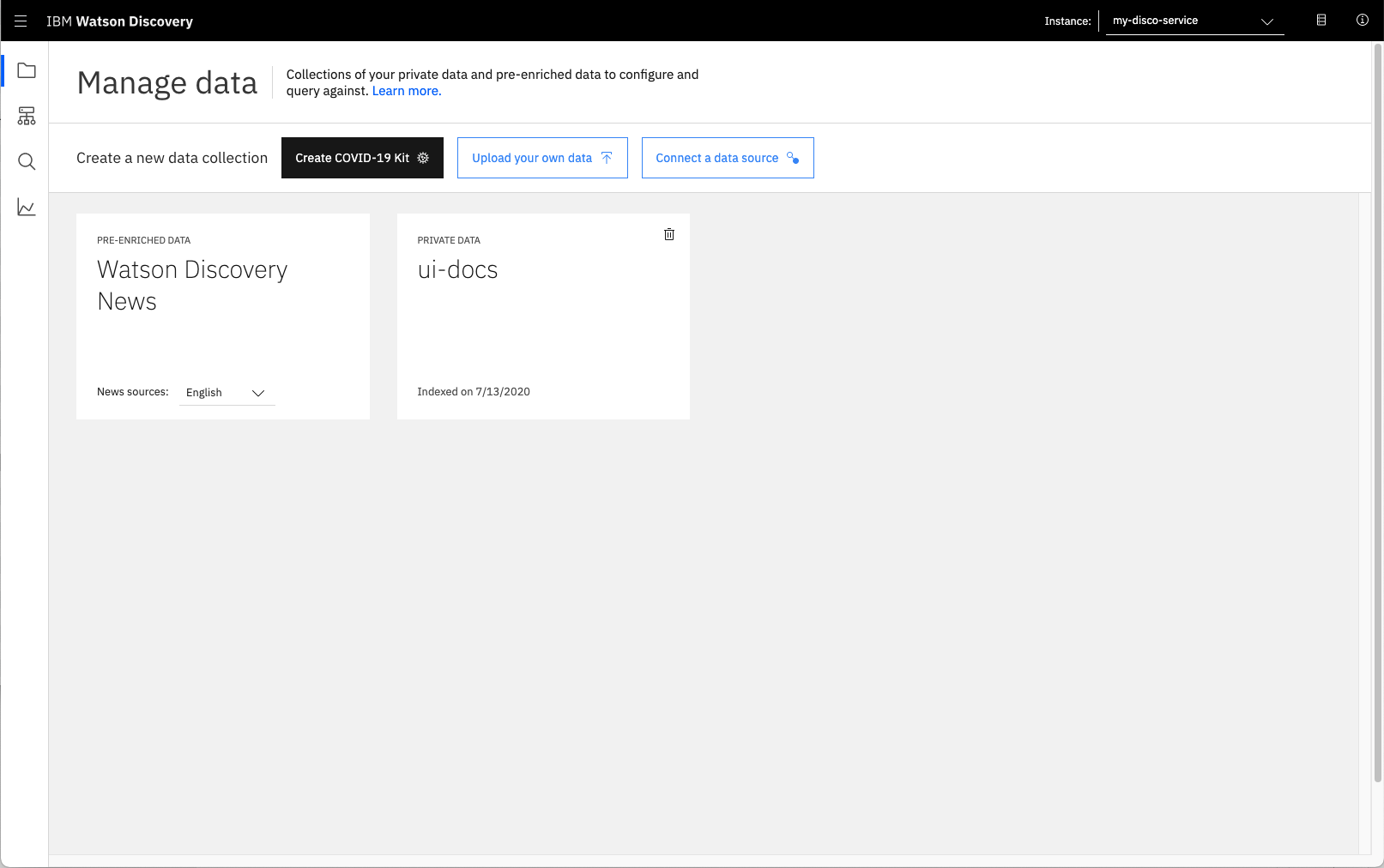Open the ui-docs private collection
Viewport: 1384px width, 868px height.
click(x=543, y=316)
